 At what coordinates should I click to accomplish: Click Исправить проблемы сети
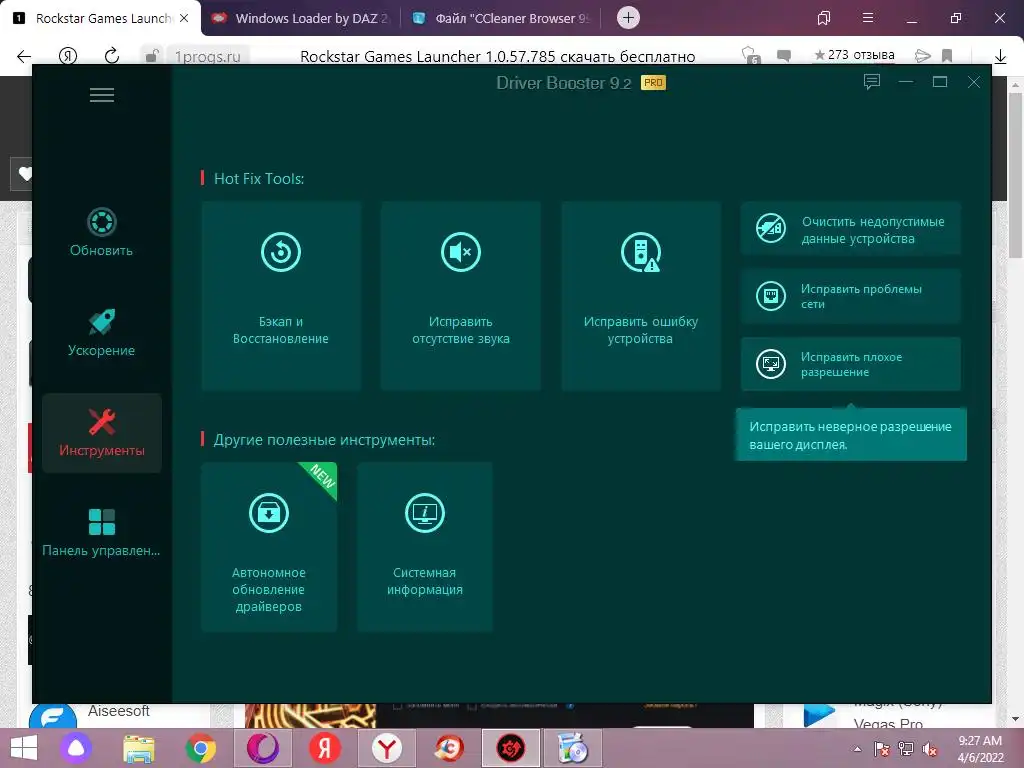point(850,296)
